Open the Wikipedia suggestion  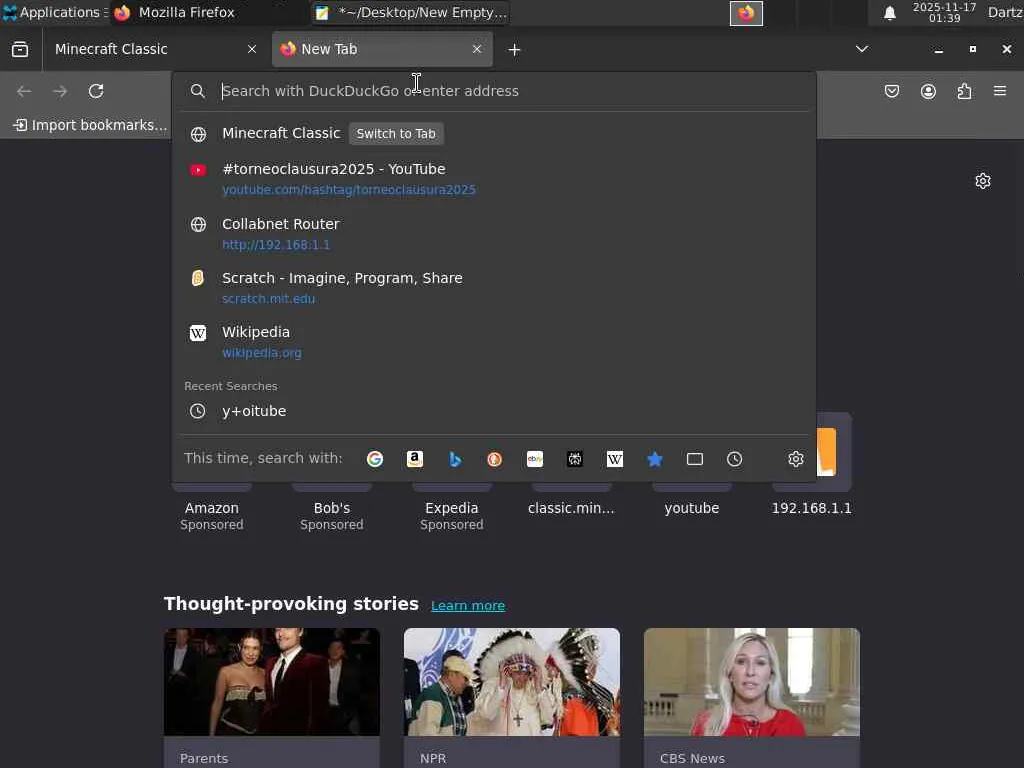[x=494, y=342]
